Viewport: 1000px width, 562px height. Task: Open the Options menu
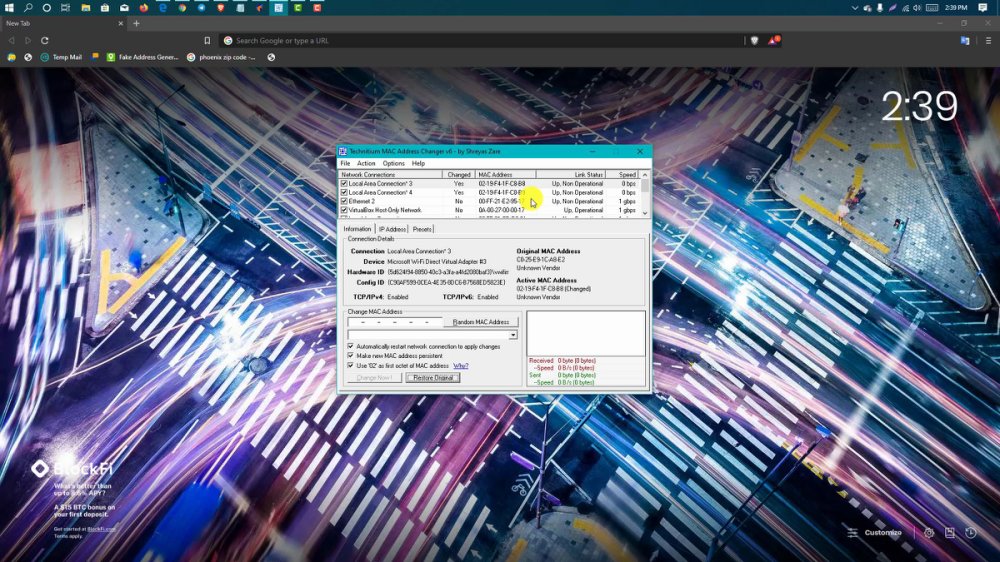coord(393,163)
